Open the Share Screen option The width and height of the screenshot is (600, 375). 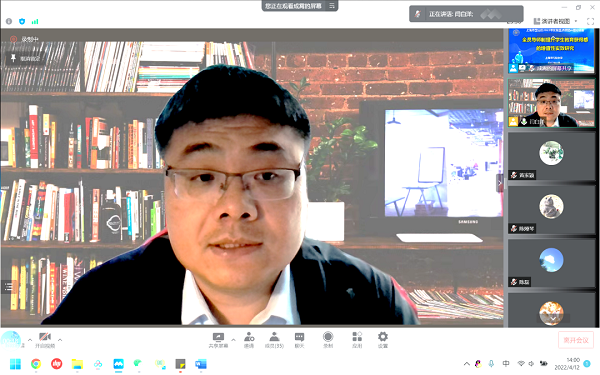click(x=218, y=339)
